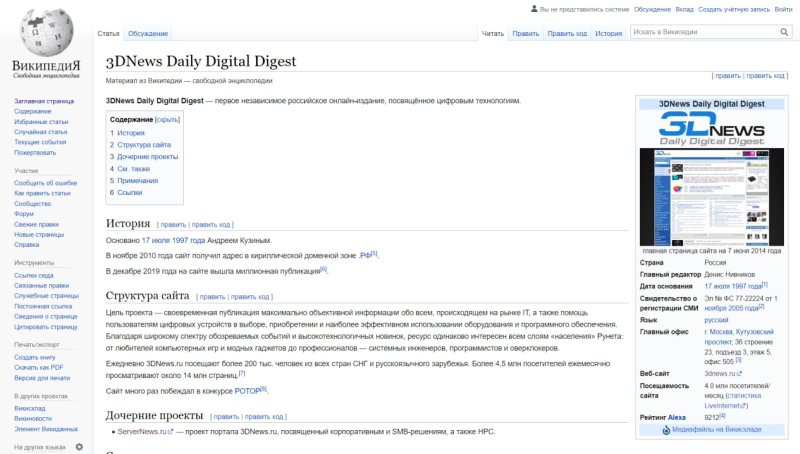The height and width of the screenshot is (454, 800).
Task: Open Сообщить об ошибке link
Action: click(45, 183)
